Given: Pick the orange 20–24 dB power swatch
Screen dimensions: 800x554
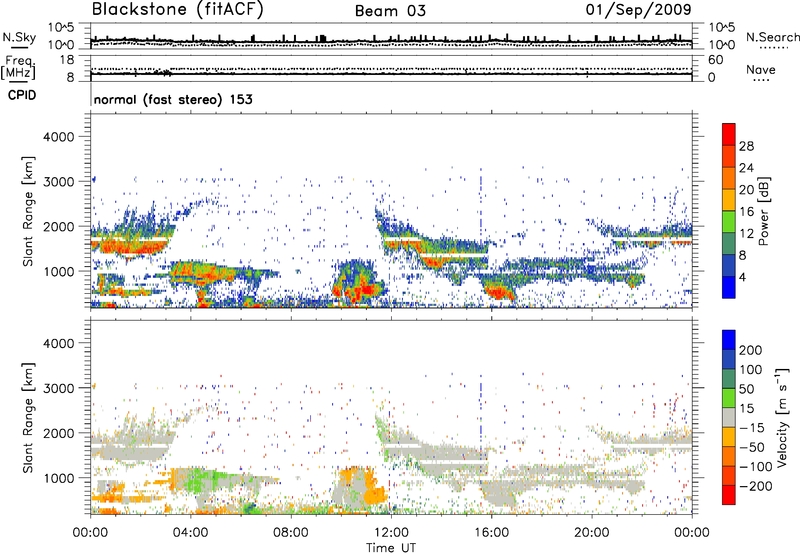Looking at the screenshot, I should [x=729, y=178].
